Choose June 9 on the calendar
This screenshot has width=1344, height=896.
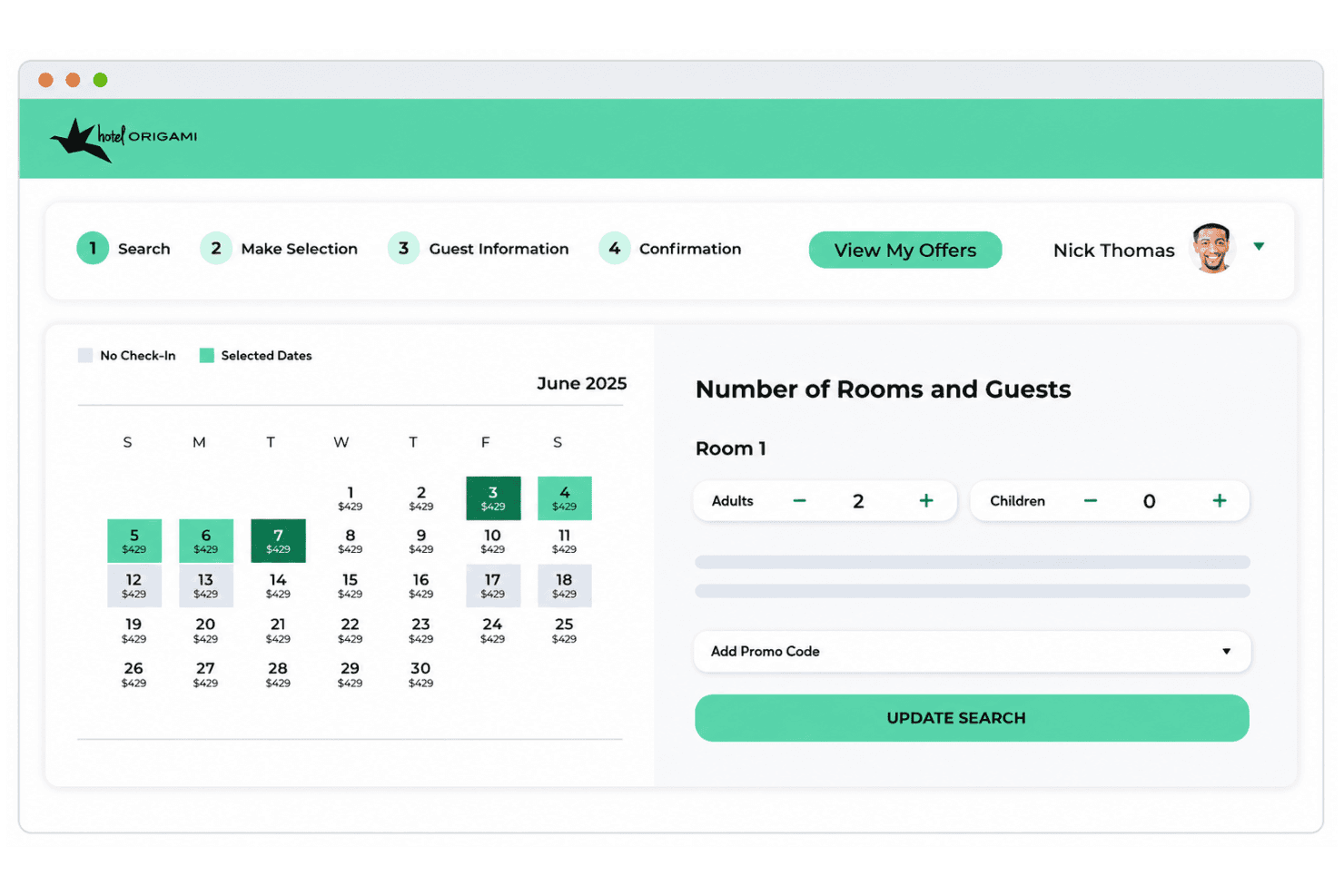coord(421,541)
